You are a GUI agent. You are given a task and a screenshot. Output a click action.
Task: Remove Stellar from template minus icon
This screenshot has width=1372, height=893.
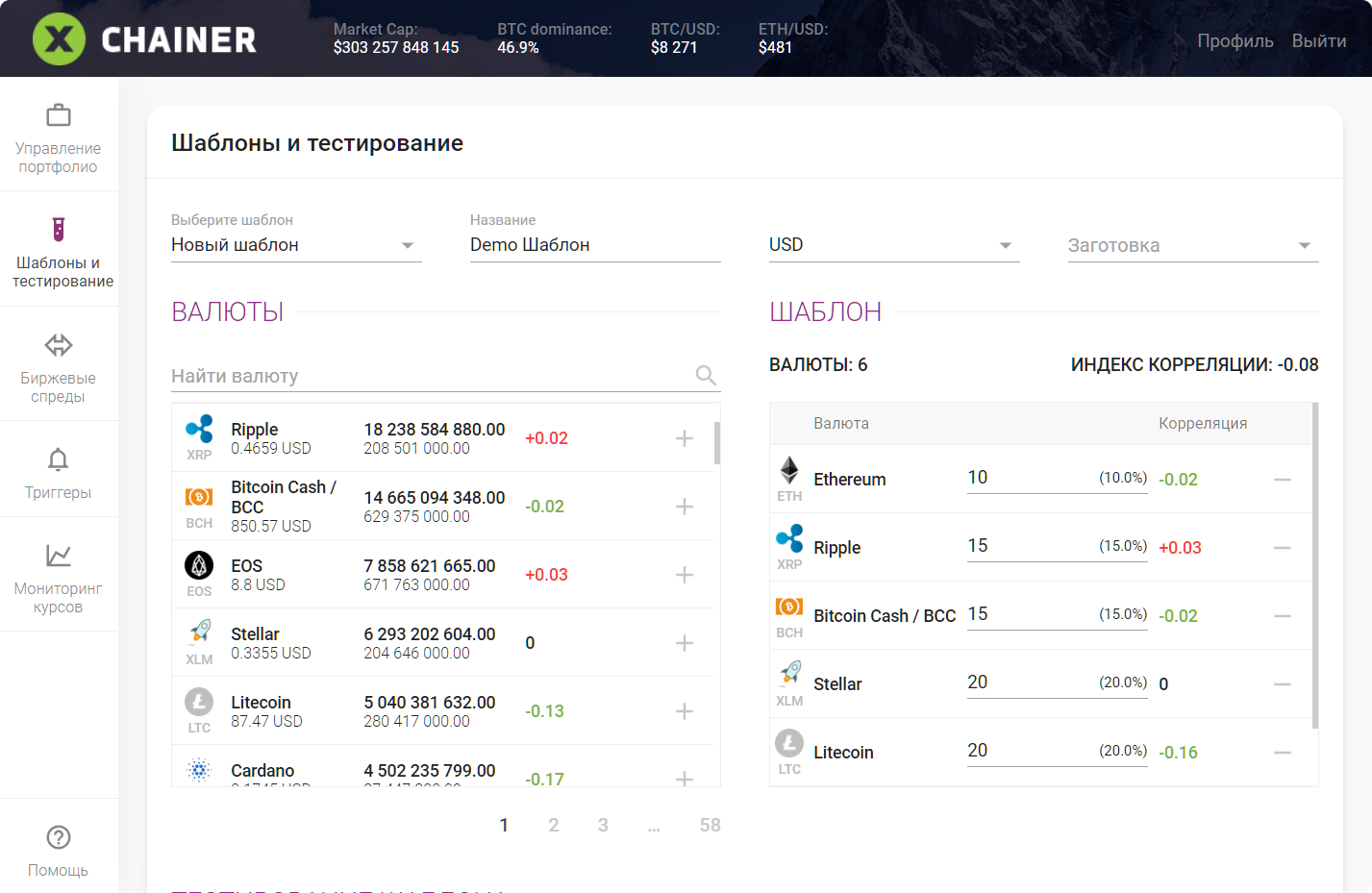point(1283,684)
